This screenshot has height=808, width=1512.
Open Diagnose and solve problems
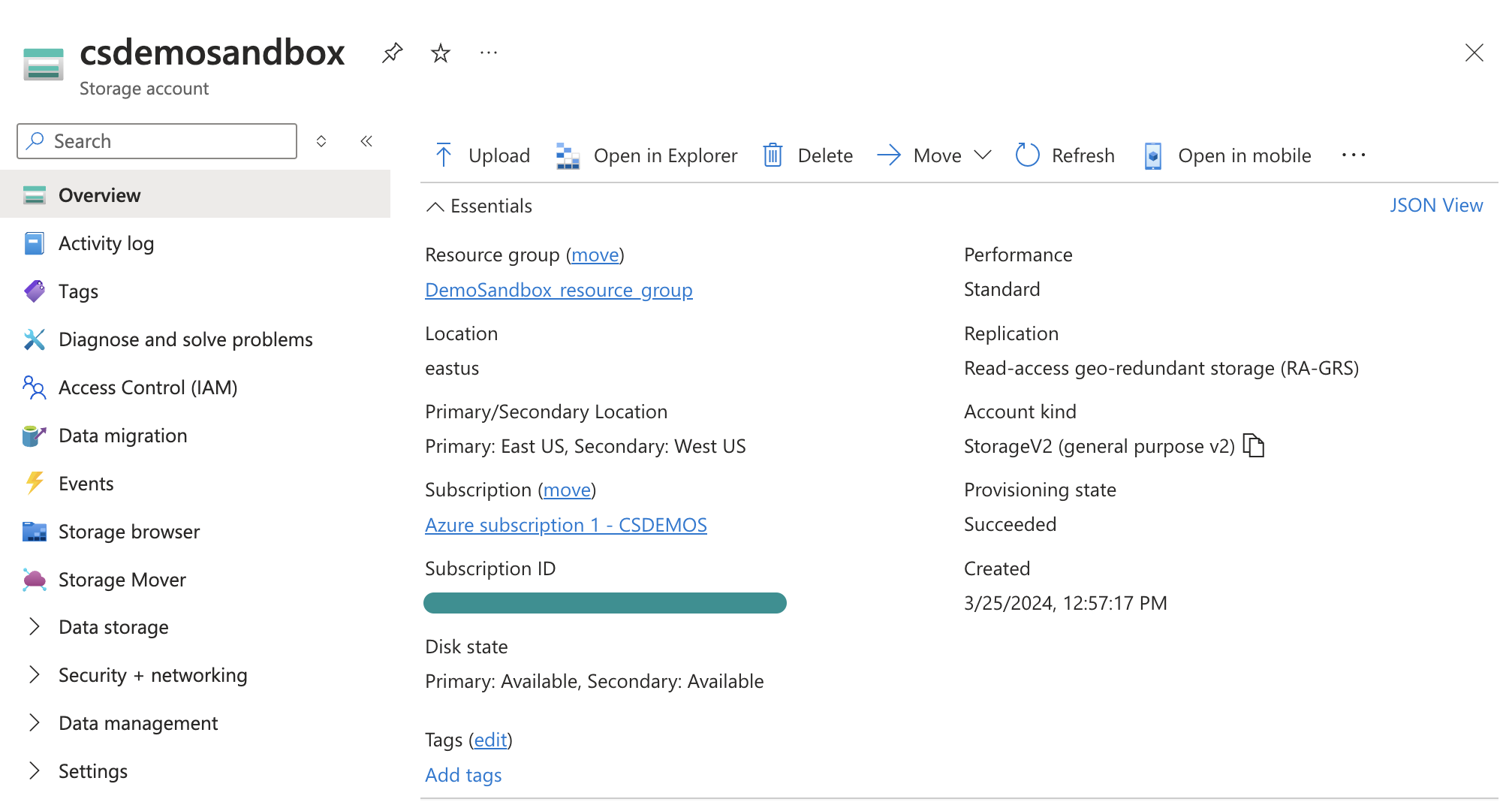(x=185, y=339)
